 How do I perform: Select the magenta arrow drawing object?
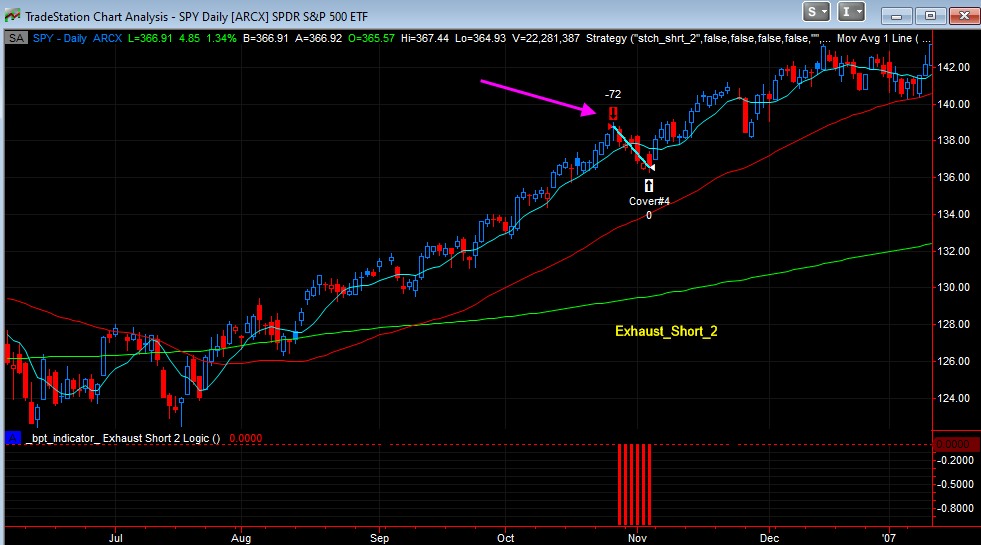click(x=535, y=97)
